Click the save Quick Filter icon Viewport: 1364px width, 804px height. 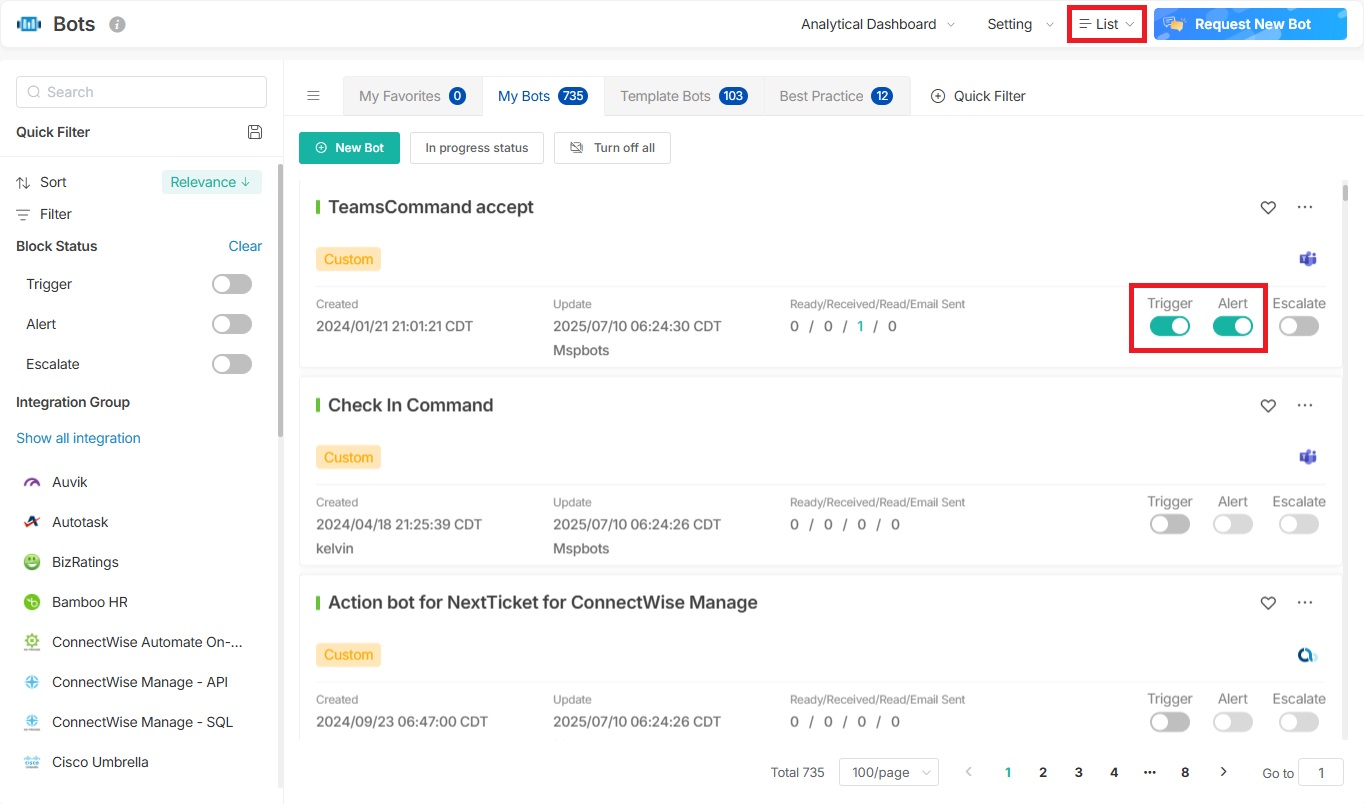[x=255, y=132]
